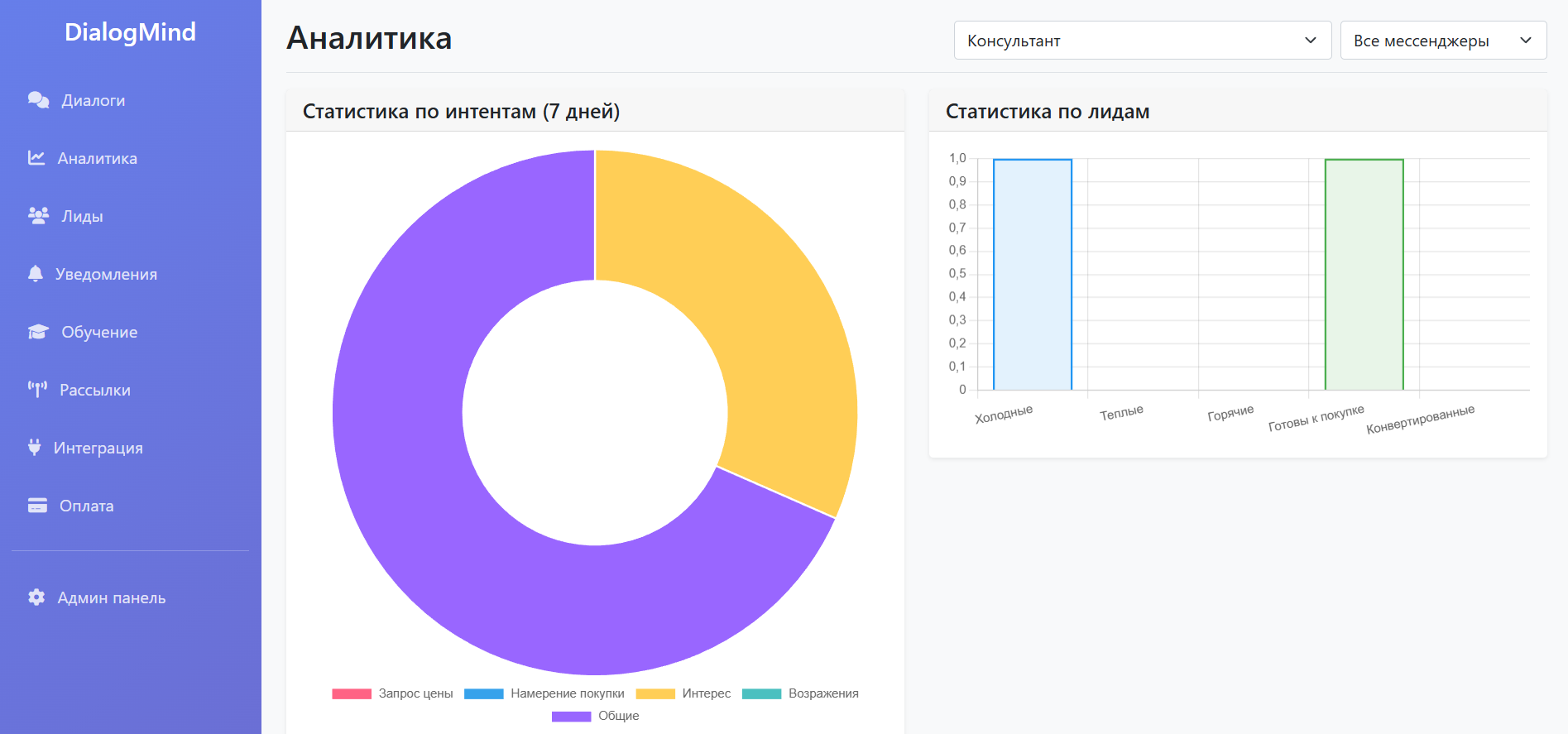The height and width of the screenshot is (734, 1568).
Task: Expand the Все мессенджеры selector
Action: coord(1443,41)
